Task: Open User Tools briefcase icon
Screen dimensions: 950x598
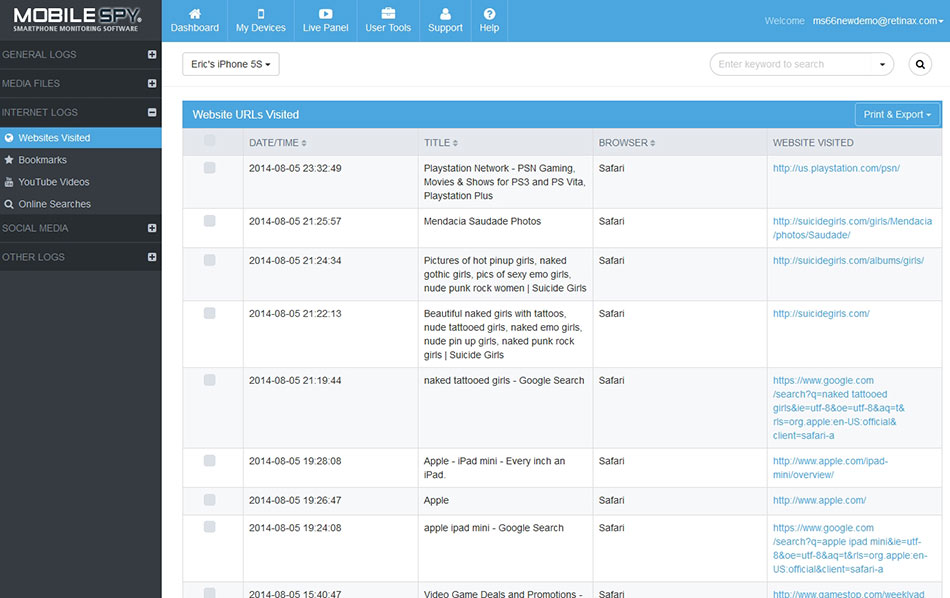Action: point(388,15)
